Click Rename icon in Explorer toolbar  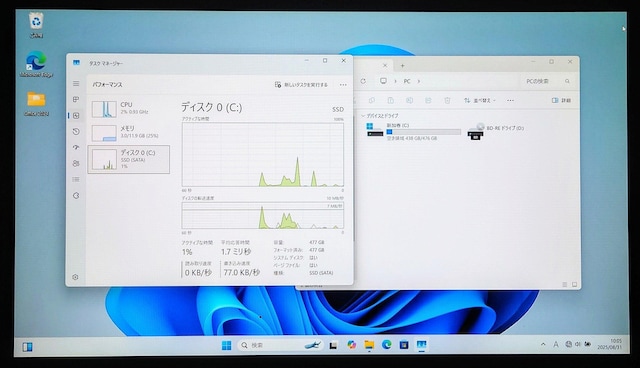pyautogui.click(x=409, y=100)
